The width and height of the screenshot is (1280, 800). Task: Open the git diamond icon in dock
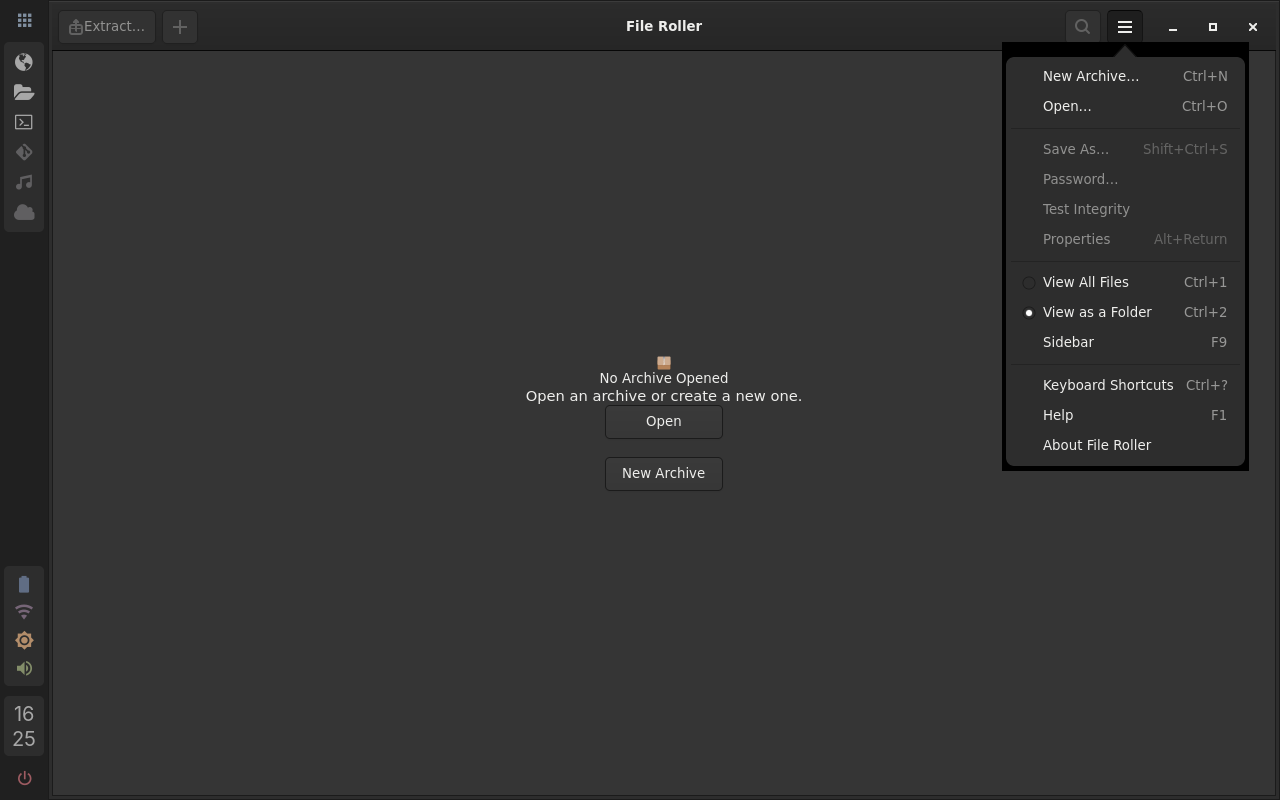(24, 152)
